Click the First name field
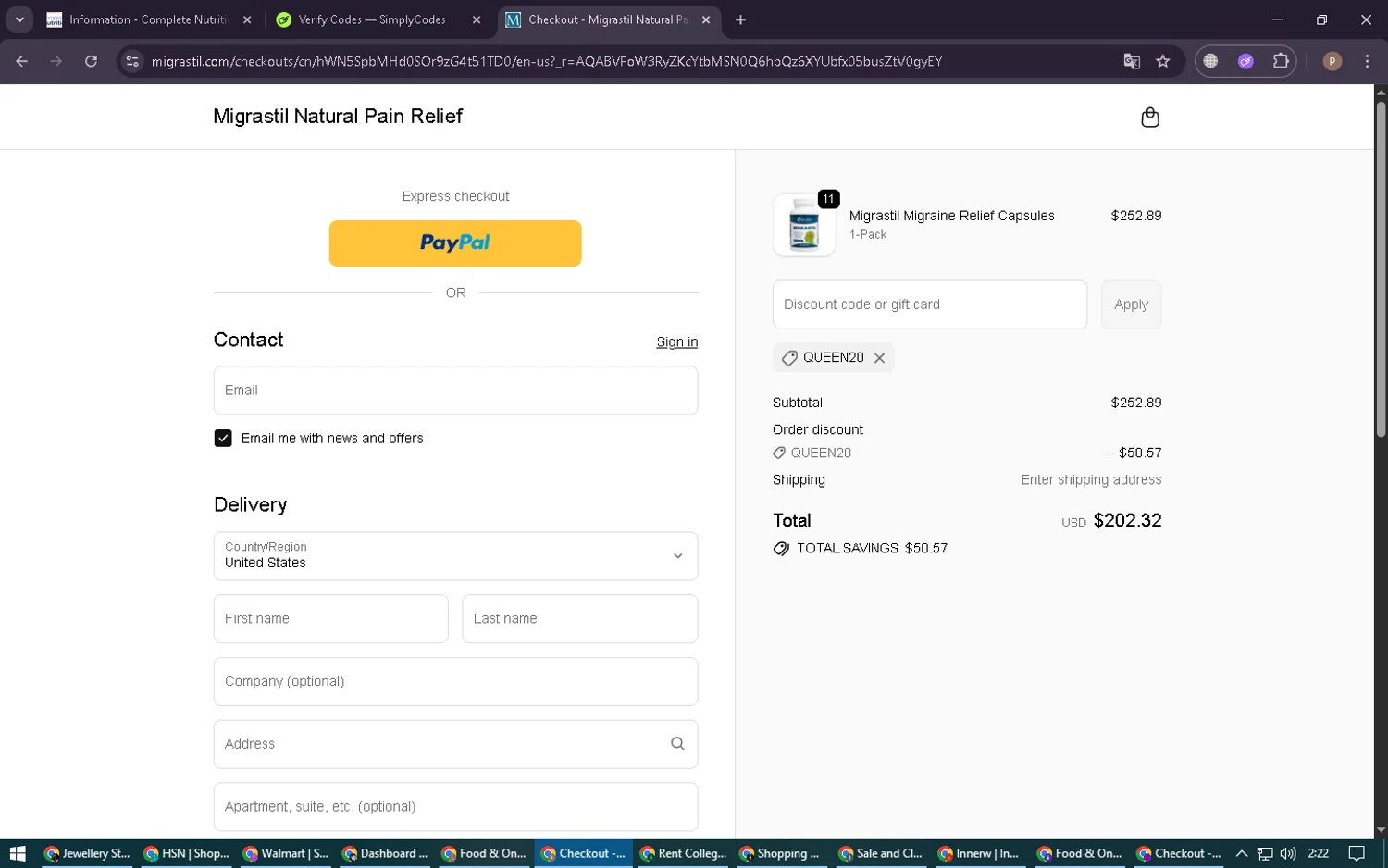1388x868 pixels. click(330, 619)
